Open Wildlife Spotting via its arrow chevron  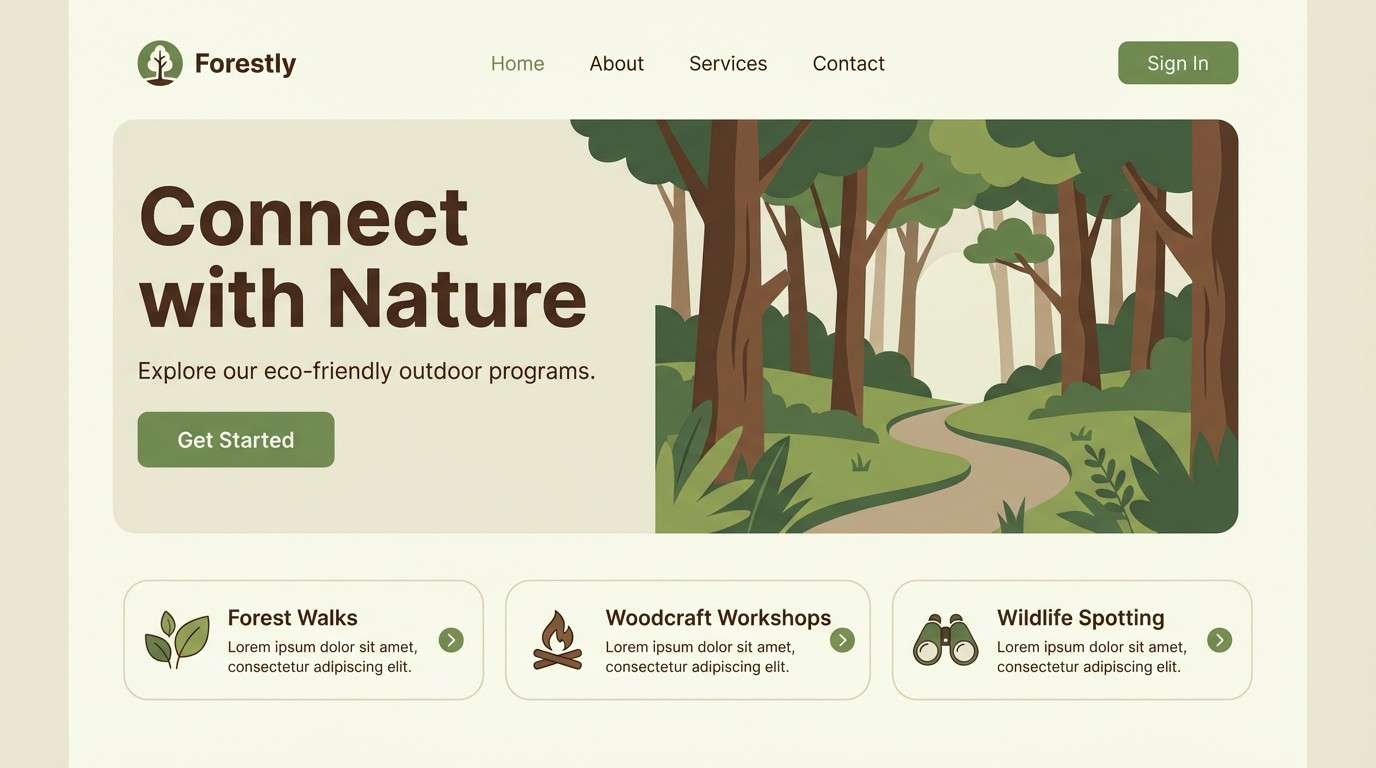tap(1219, 640)
